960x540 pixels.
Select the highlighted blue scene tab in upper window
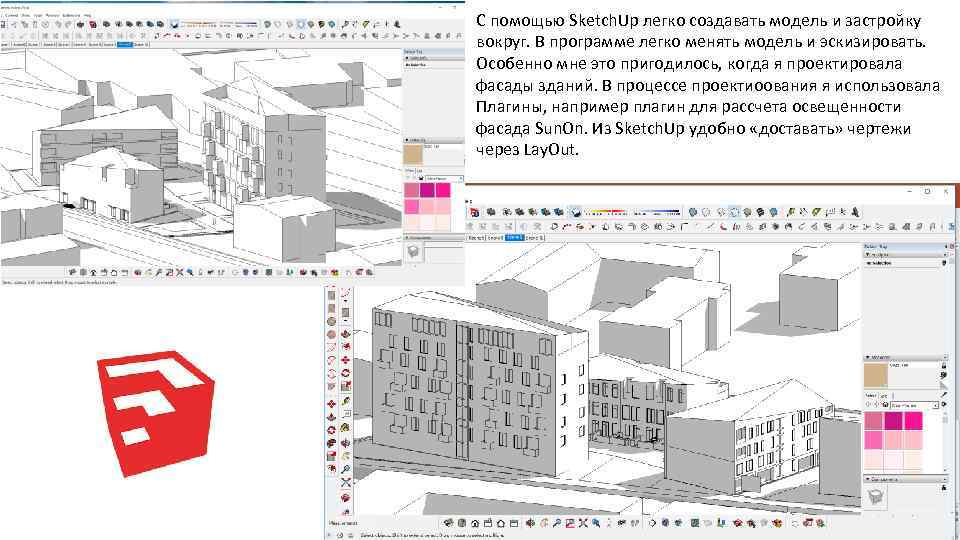point(124,45)
